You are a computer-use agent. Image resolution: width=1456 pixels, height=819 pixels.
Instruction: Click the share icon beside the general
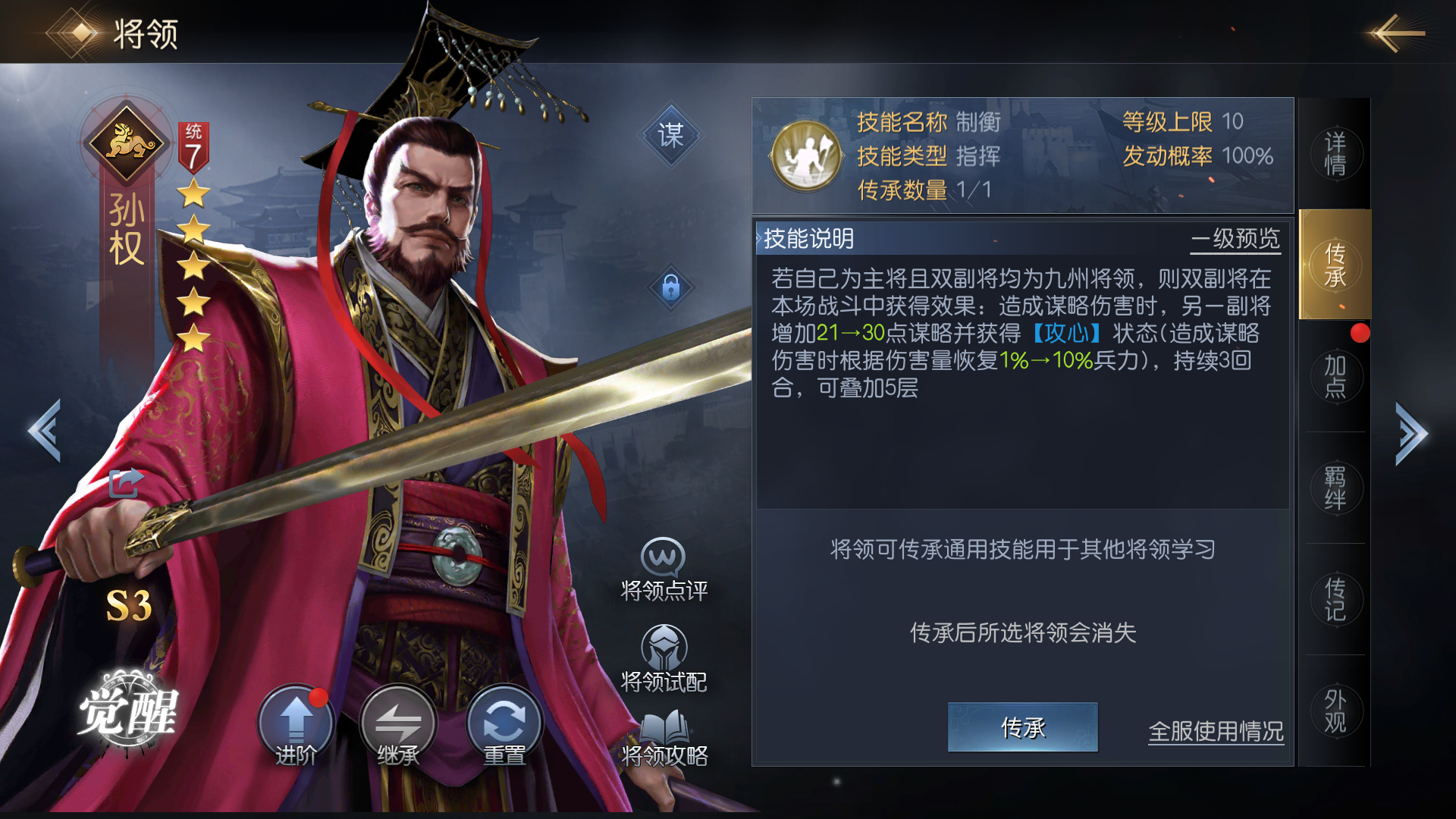coord(126,482)
